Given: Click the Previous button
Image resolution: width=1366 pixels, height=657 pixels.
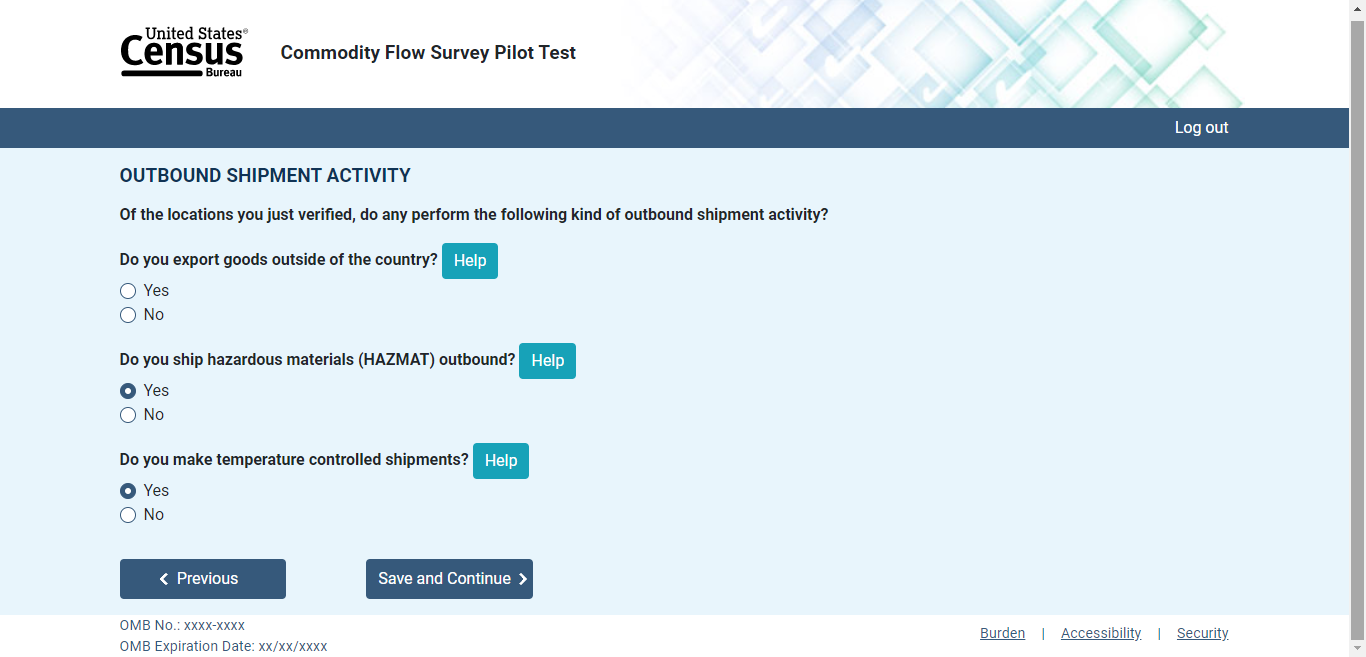Looking at the screenshot, I should [x=203, y=579].
